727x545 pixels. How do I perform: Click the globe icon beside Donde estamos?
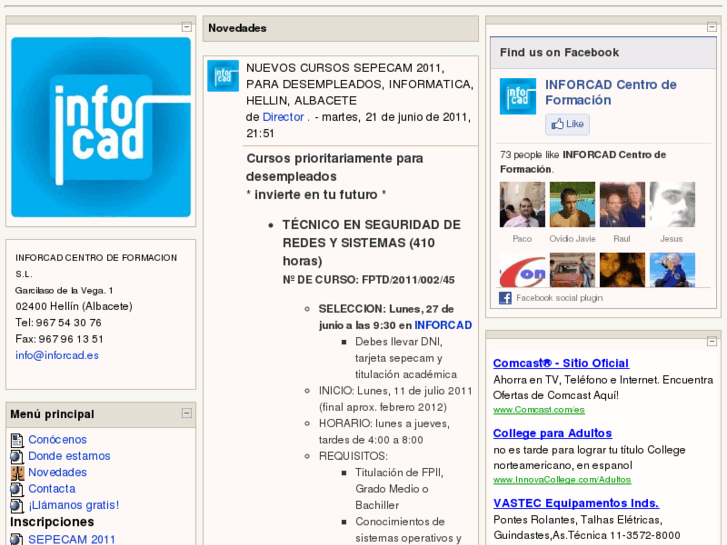coord(17,456)
